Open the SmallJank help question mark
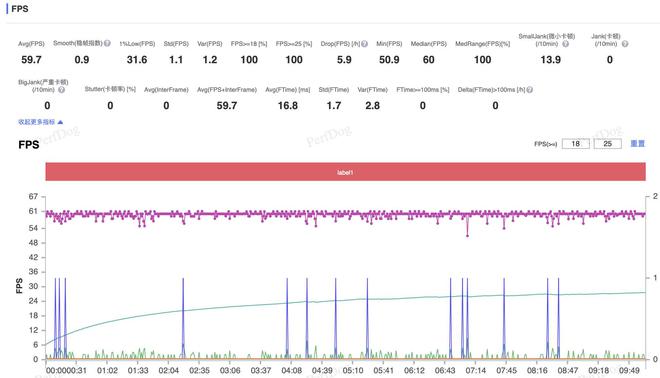 click(566, 44)
